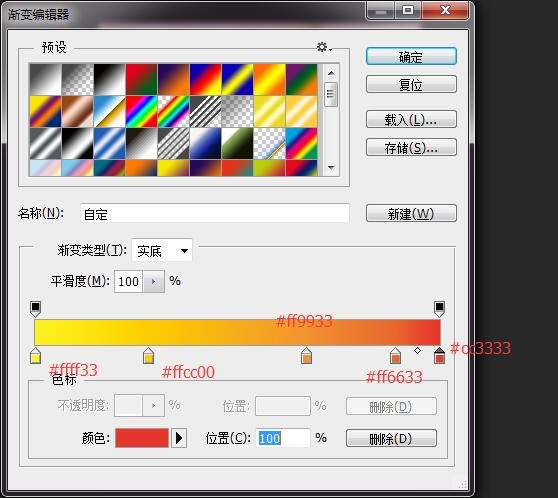The height and width of the screenshot is (498, 558).
Task: Open the presets gear menu
Action: pyautogui.click(x=323, y=47)
